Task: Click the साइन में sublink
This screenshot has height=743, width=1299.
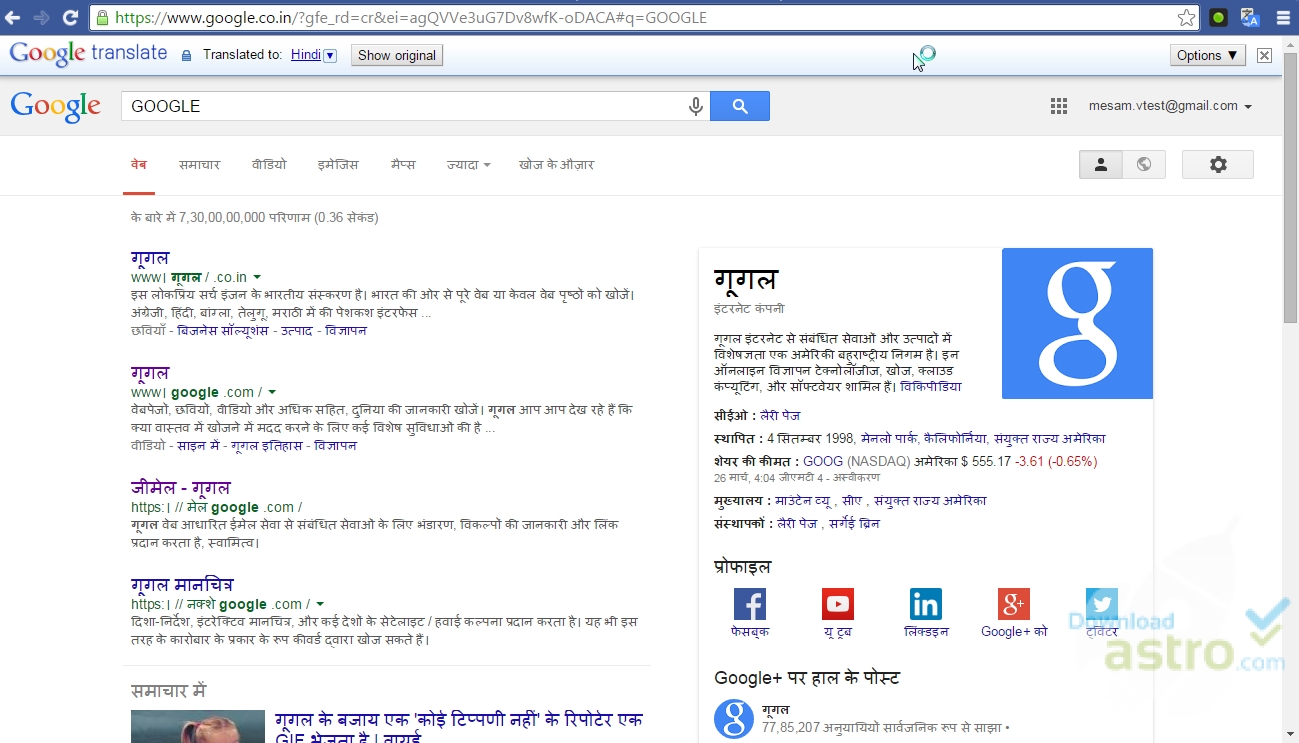Action: [x=198, y=446]
